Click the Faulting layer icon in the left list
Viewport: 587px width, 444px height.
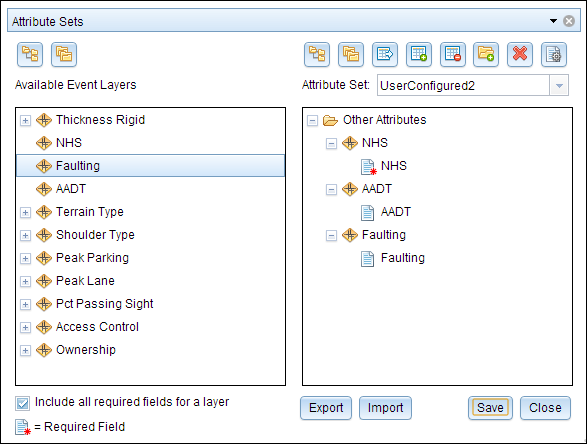[x=44, y=166]
